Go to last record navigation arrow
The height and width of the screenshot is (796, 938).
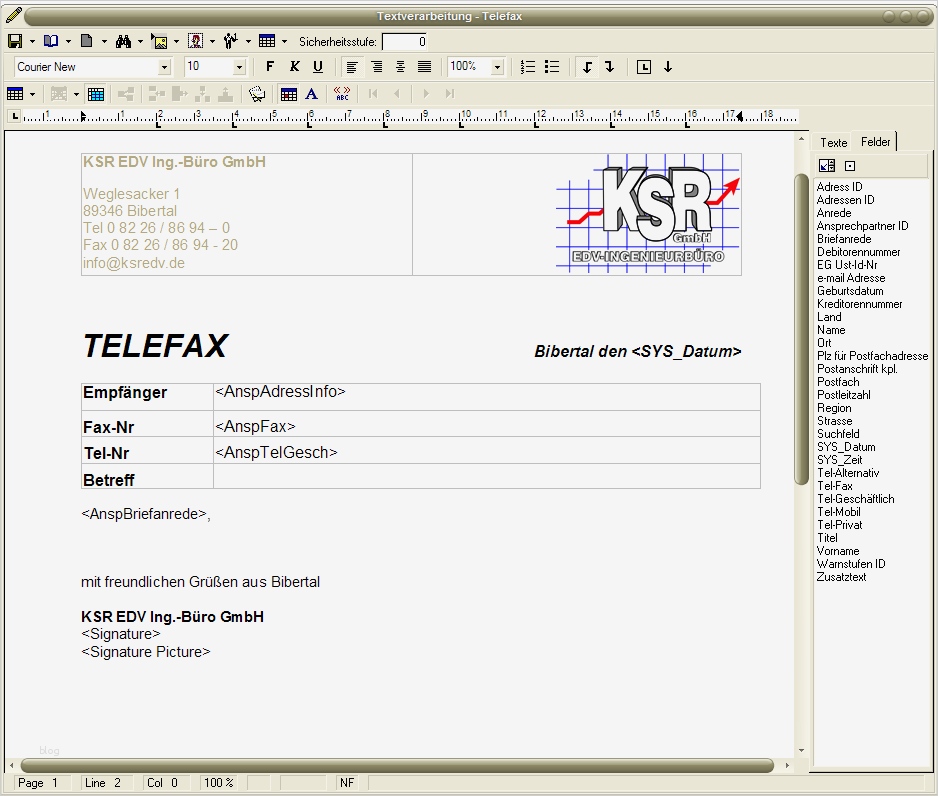pyautogui.click(x=450, y=94)
